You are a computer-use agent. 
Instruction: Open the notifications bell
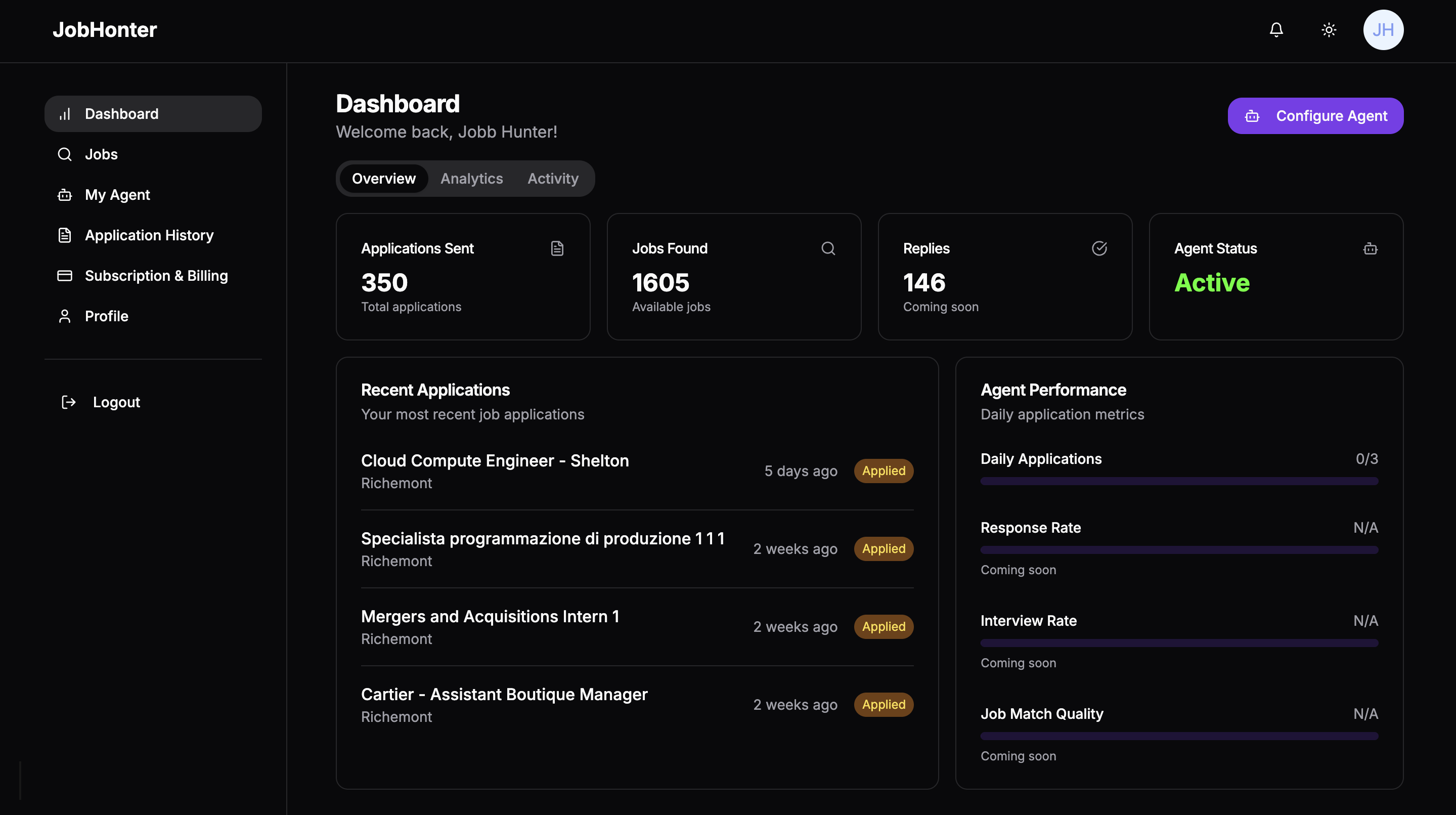tap(1276, 29)
